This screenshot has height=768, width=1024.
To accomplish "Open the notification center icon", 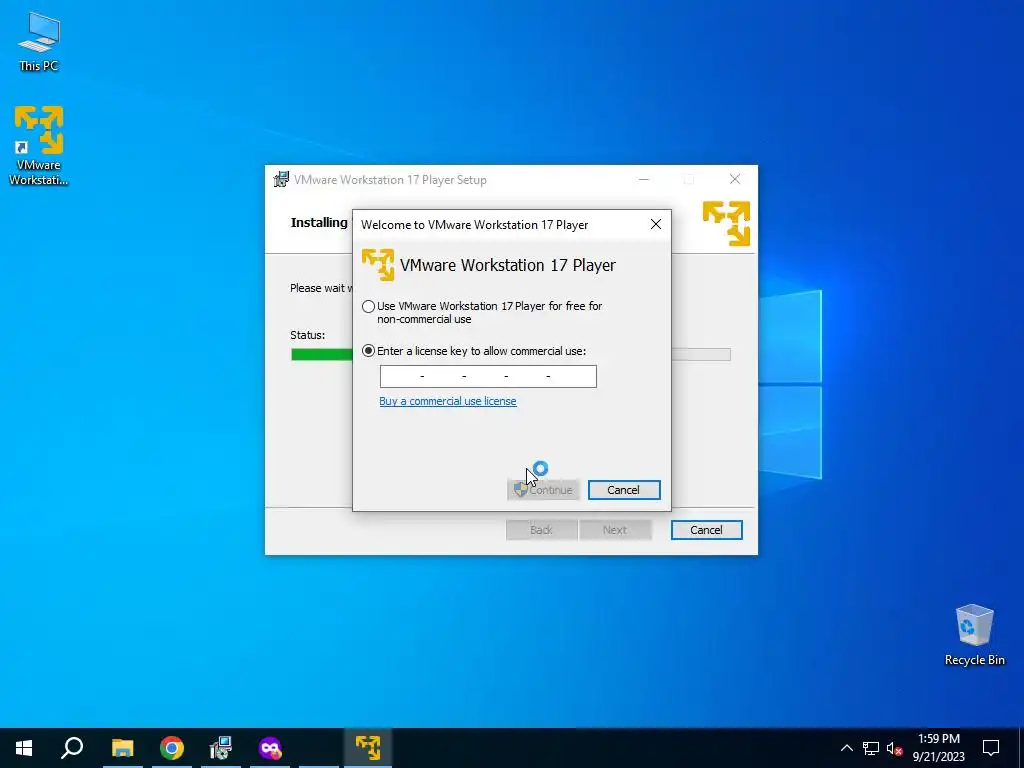I will pos(991,748).
